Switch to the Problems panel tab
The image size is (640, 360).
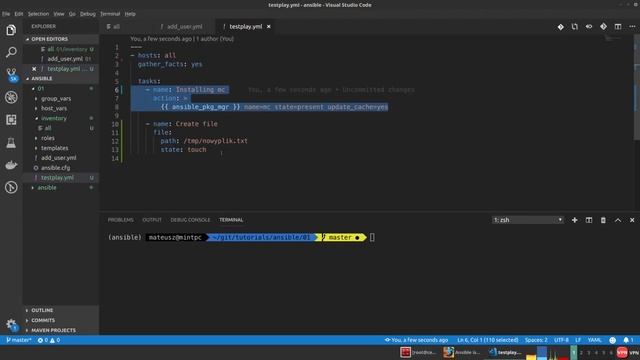(x=120, y=220)
